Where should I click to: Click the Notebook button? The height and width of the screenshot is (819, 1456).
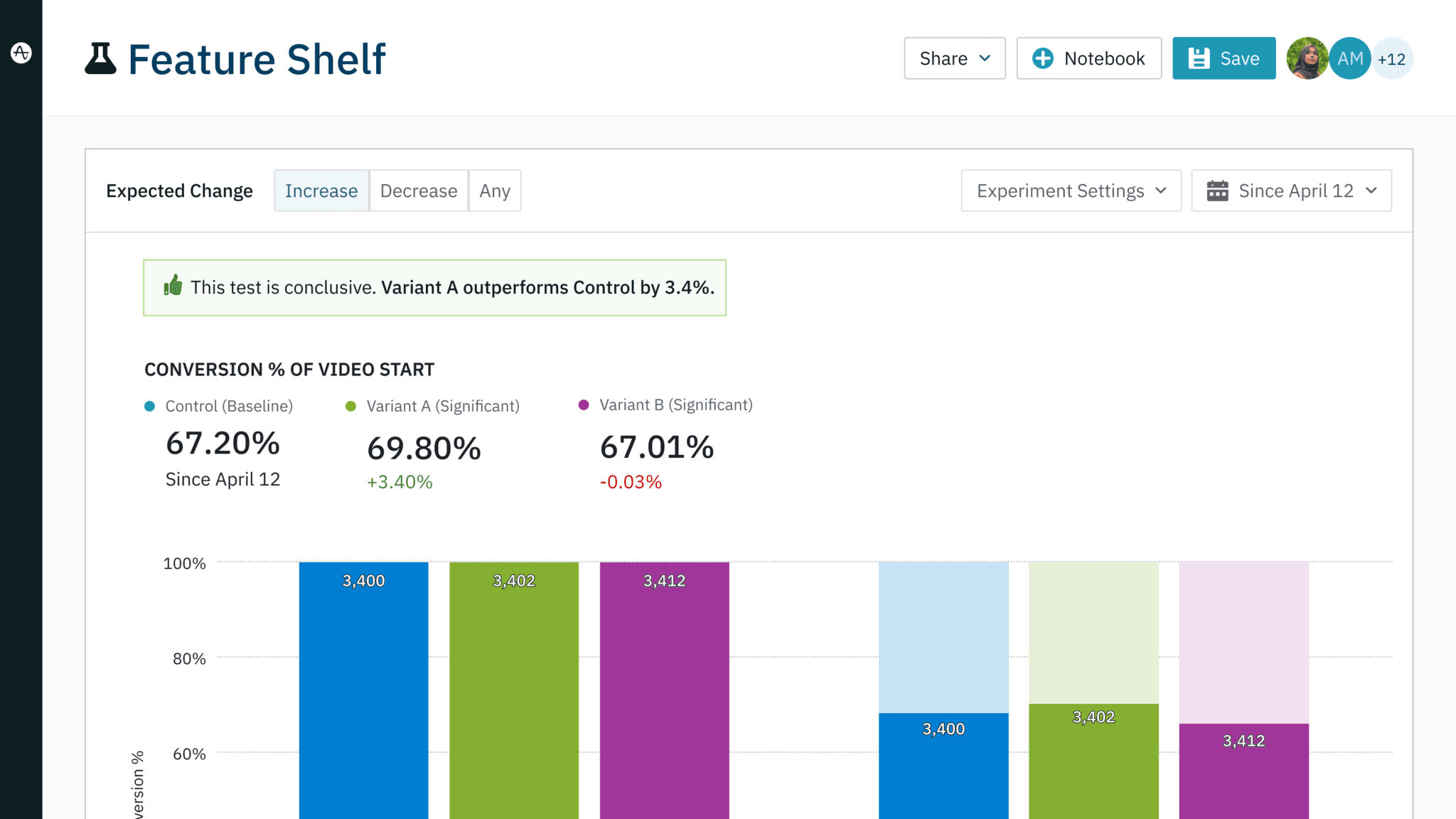pyautogui.click(x=1088, y=58)
